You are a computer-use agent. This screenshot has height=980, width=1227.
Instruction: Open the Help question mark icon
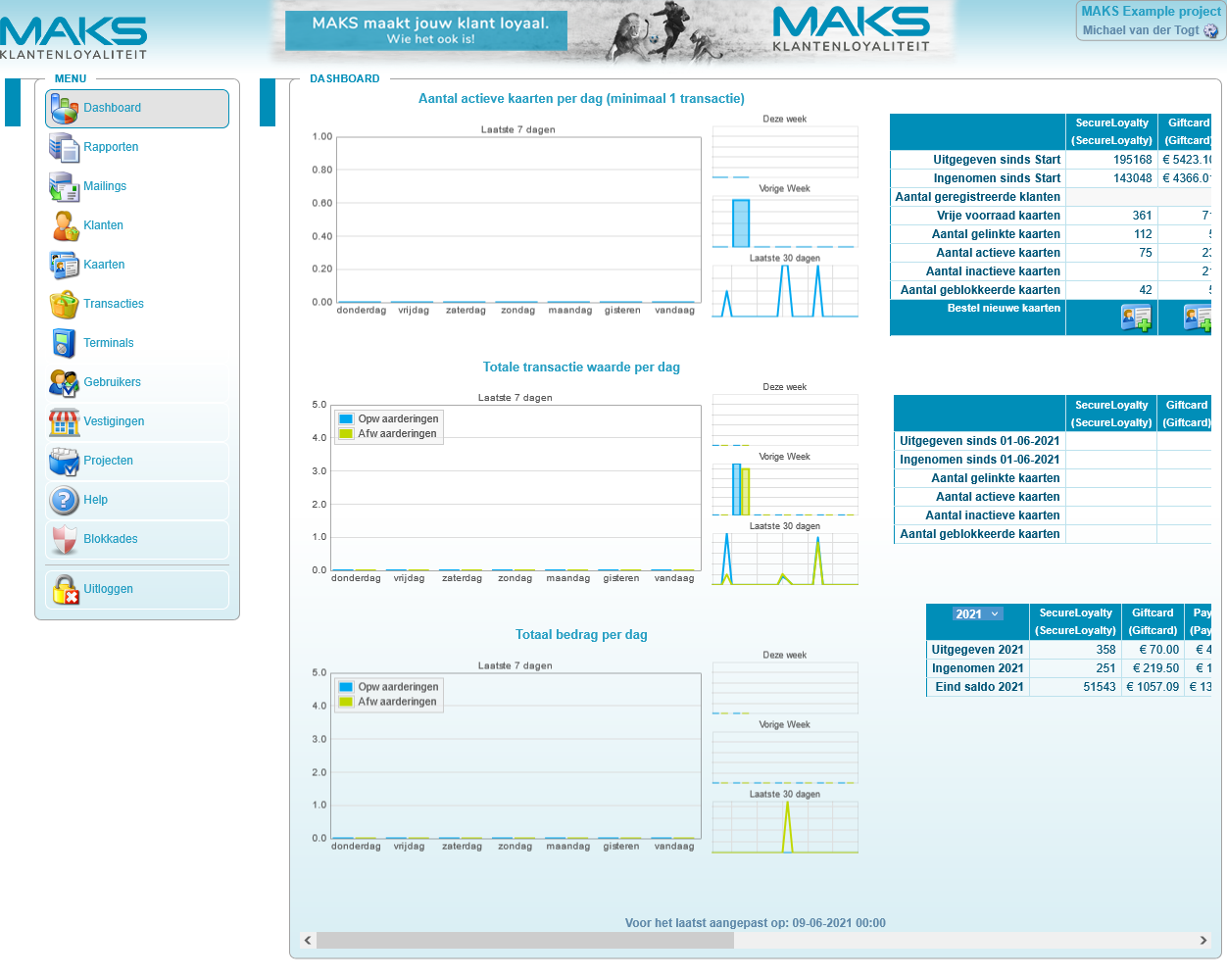pos(64,501)
